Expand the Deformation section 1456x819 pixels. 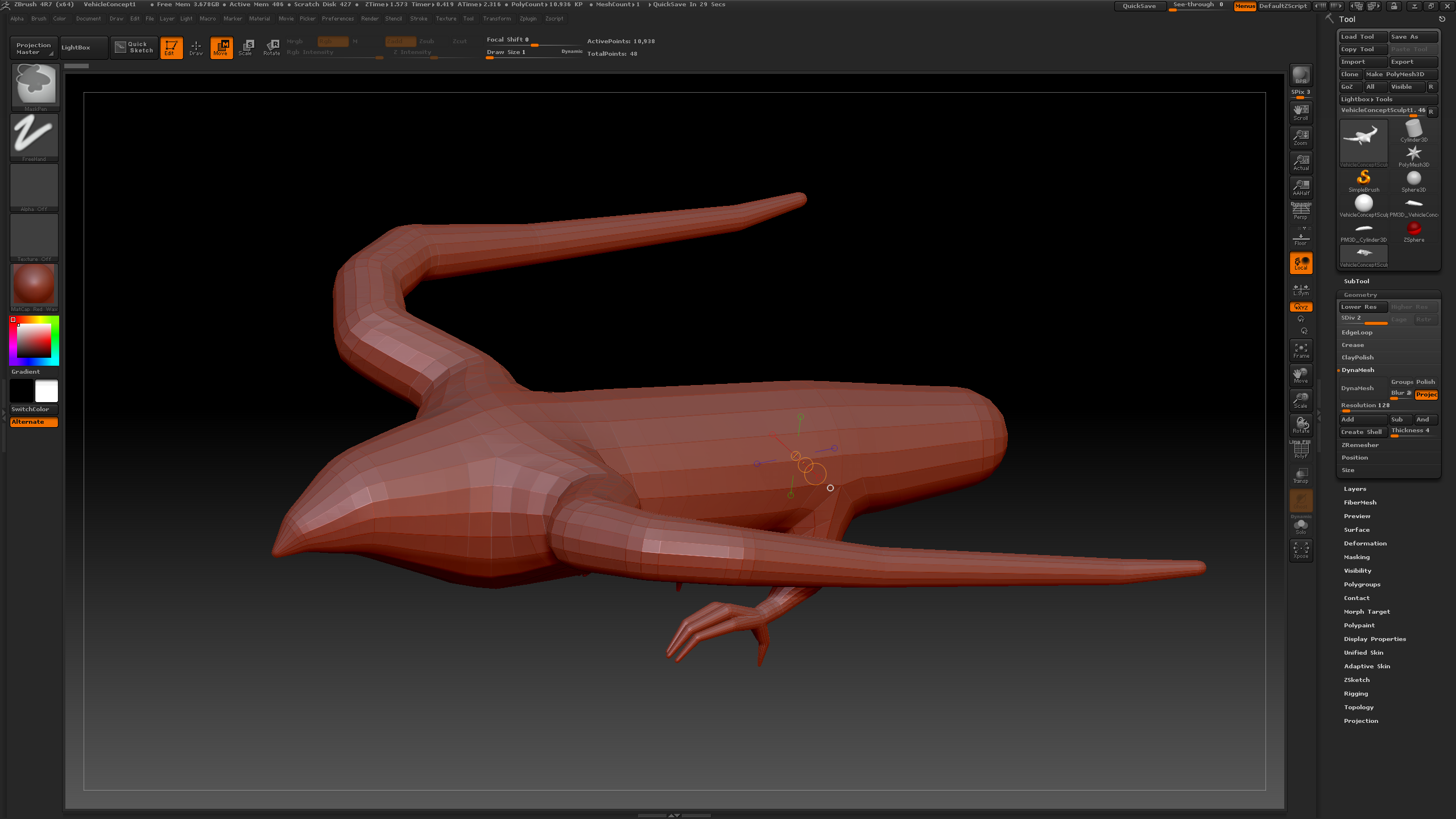coord(1365,543)
